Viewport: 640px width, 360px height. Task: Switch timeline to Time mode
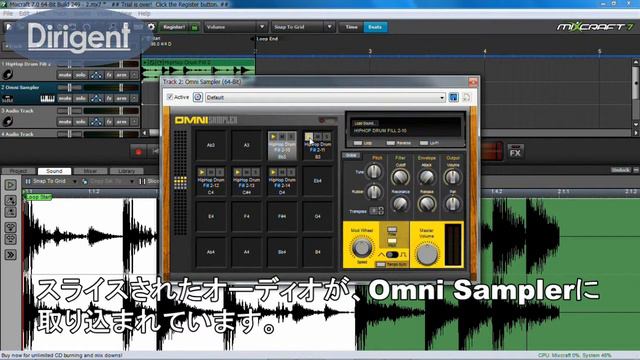(x=351, y=27)
